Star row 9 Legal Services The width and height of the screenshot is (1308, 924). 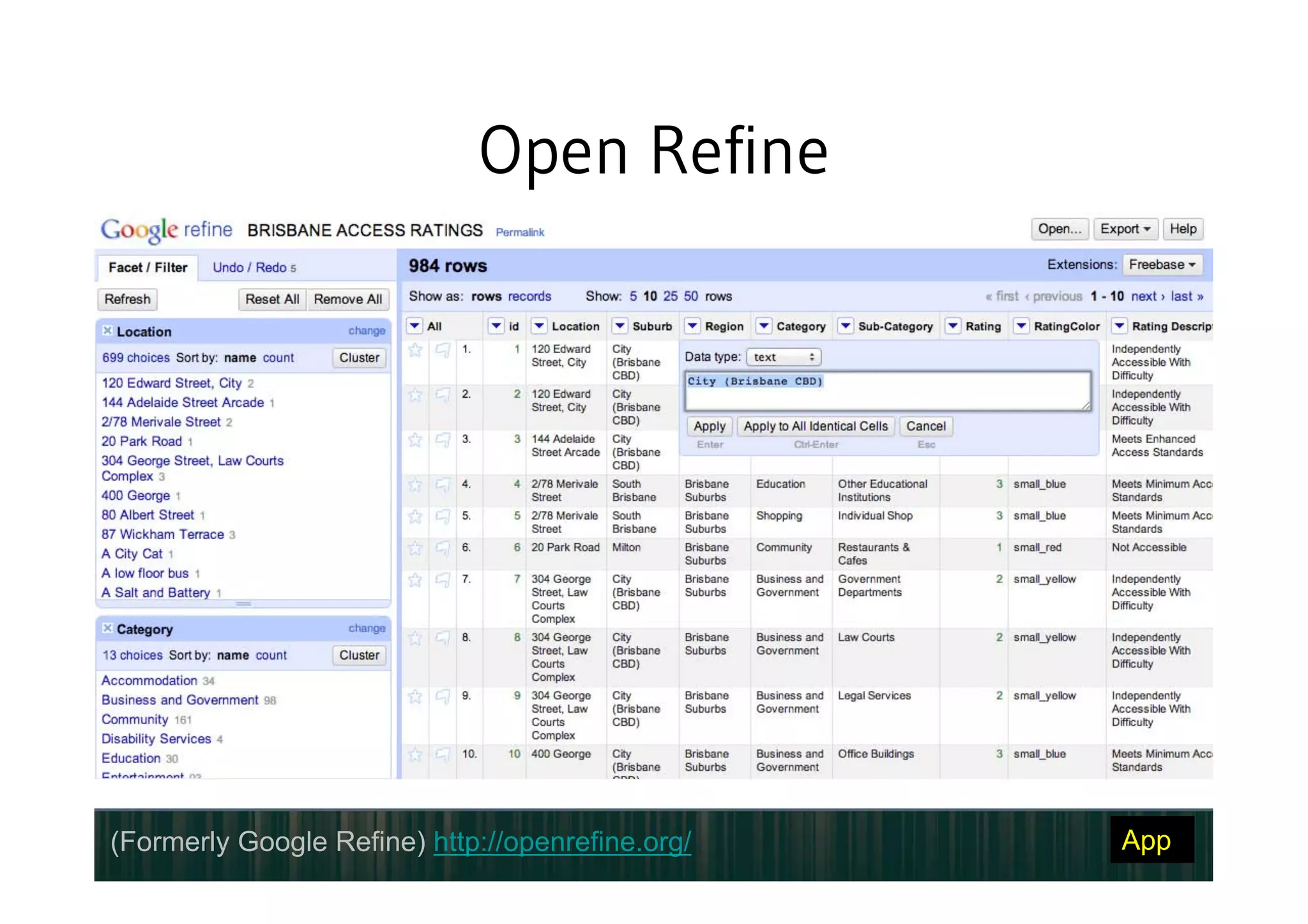[x=415, y=696]
